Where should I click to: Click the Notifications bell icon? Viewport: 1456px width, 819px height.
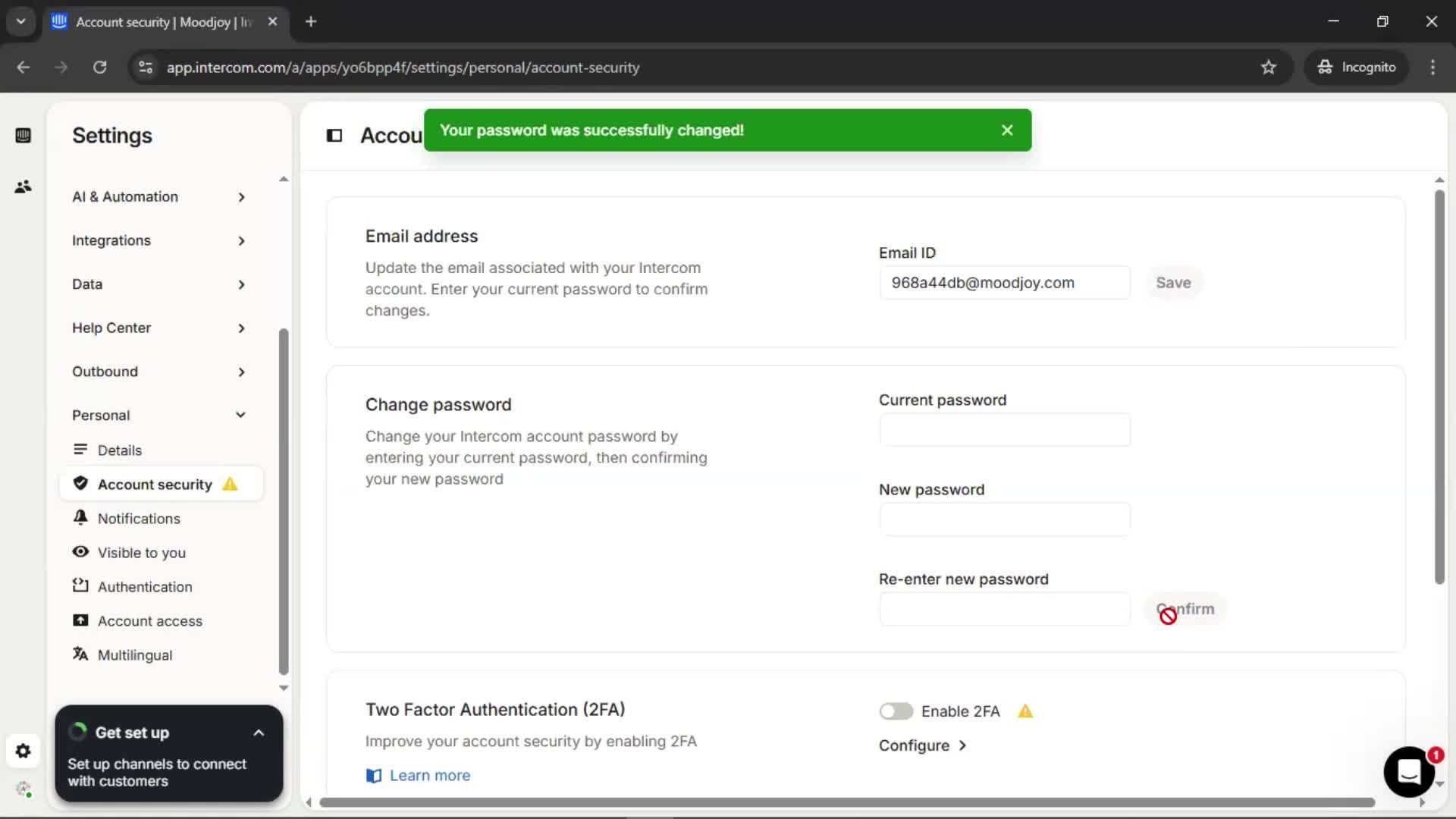(80, 518)
